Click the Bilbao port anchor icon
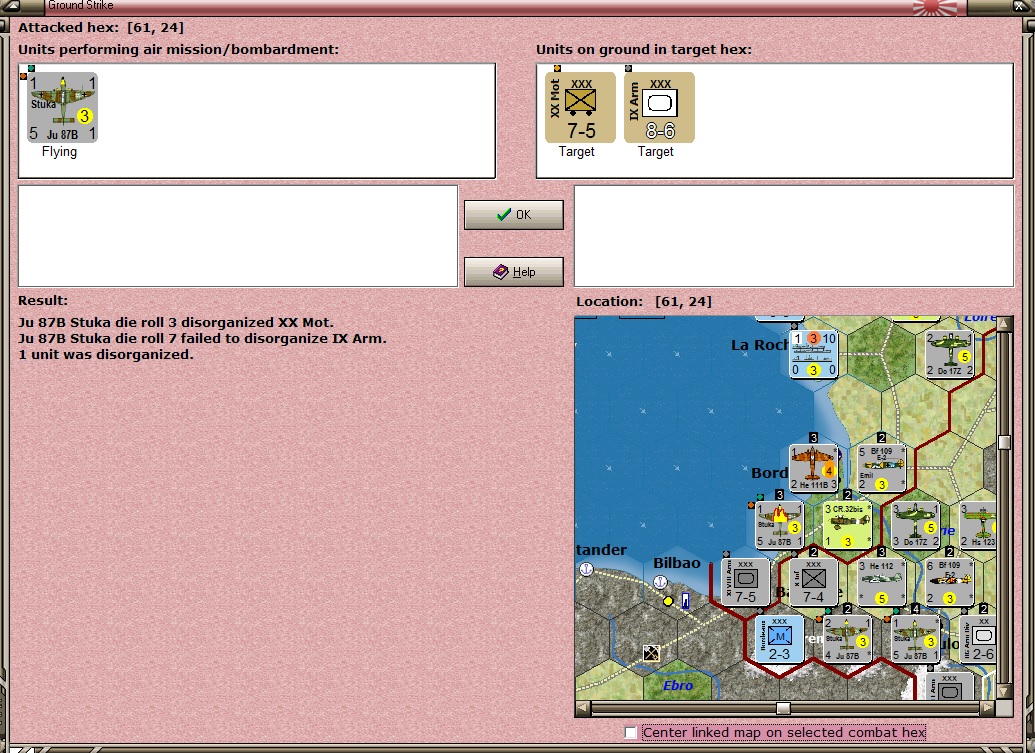Viewport: 1035px width, 753px height. click(659, 581)
